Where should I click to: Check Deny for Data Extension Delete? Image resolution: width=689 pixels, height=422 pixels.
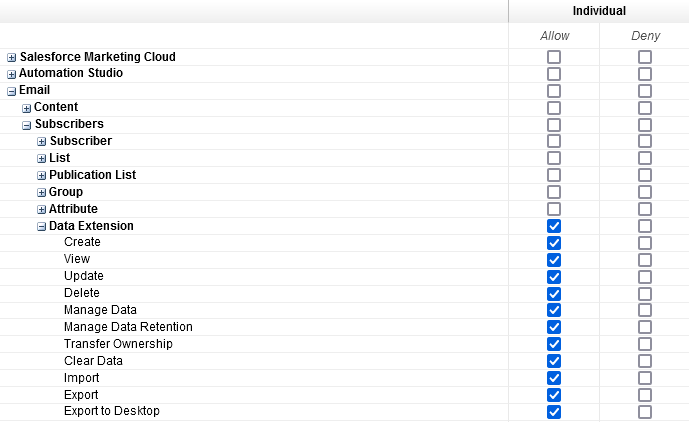click(645, 294)
